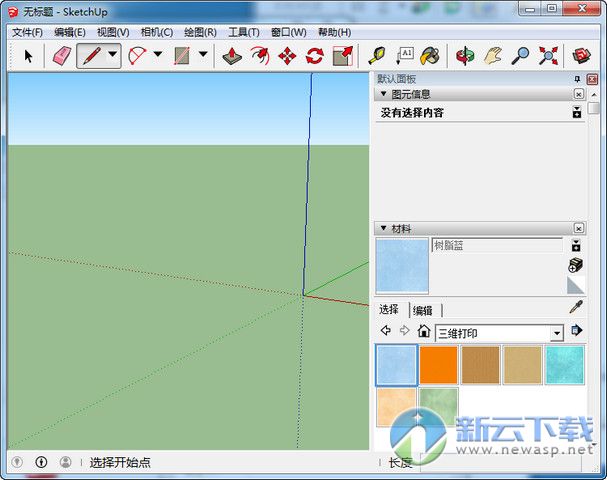Open the 绘图(R) menu
This screenshot has width=607, height=480.
[x=200, y=32]
